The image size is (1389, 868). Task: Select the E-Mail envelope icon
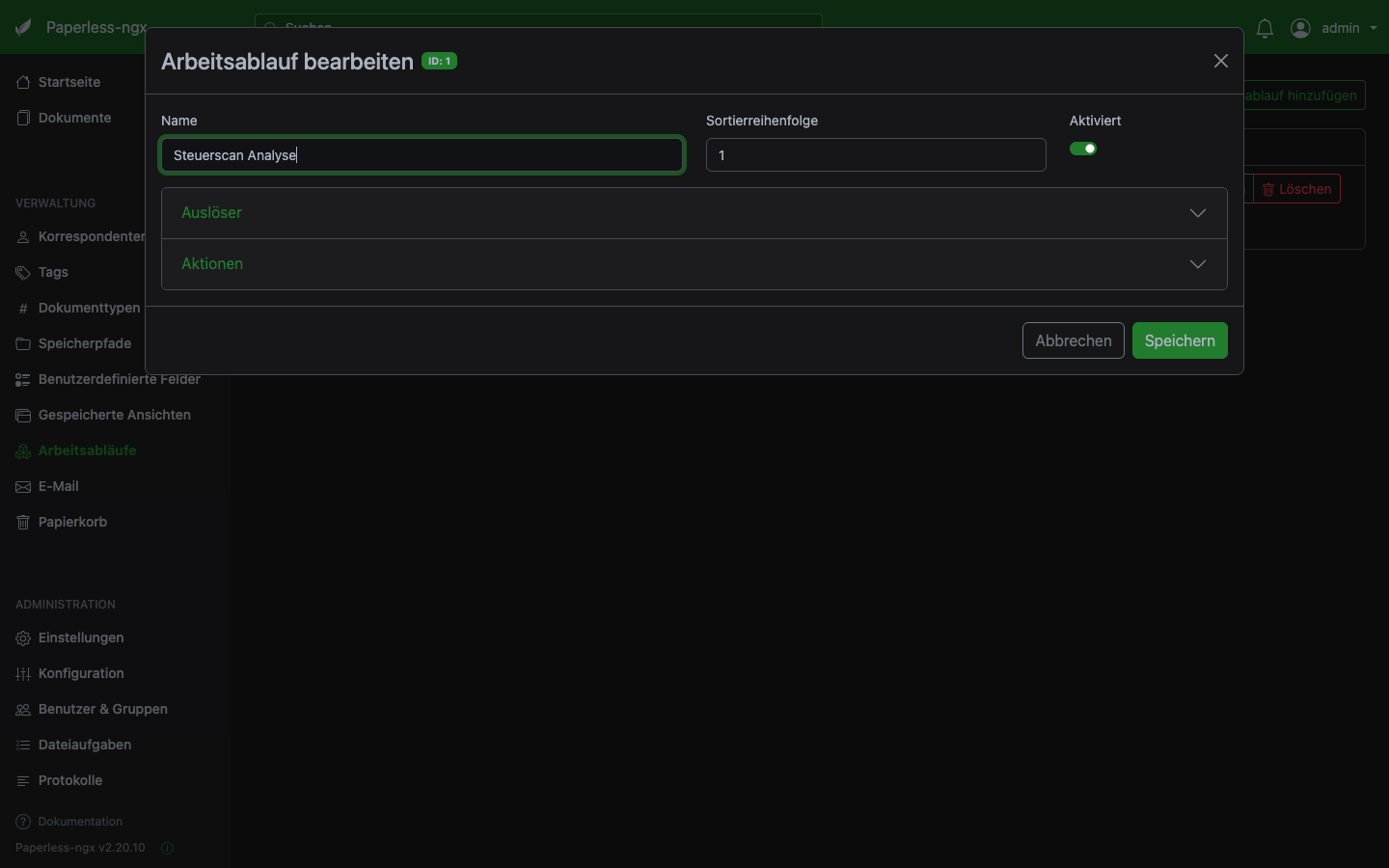pos(22,486)
